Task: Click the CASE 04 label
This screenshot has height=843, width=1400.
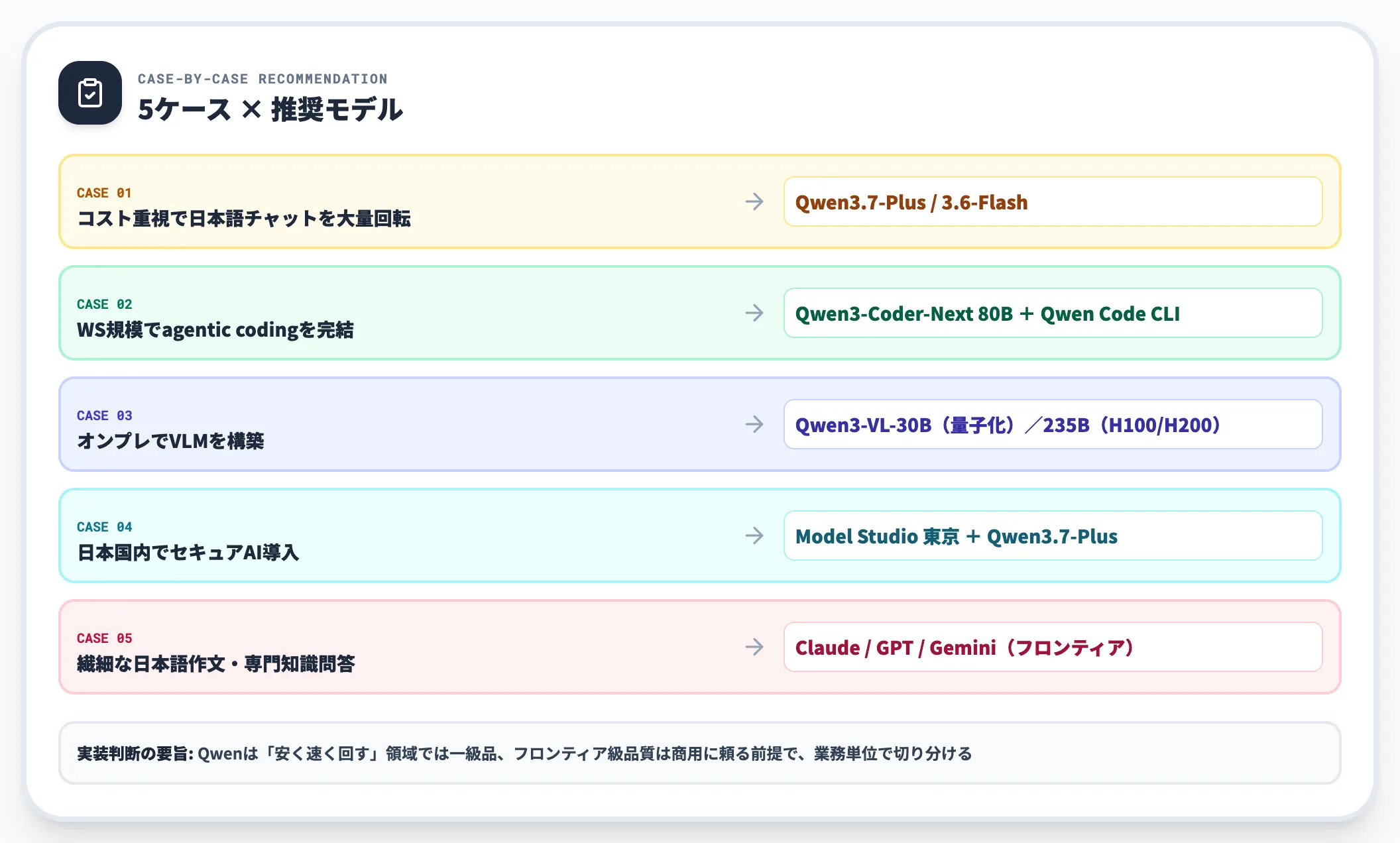Action: [104, 527]
